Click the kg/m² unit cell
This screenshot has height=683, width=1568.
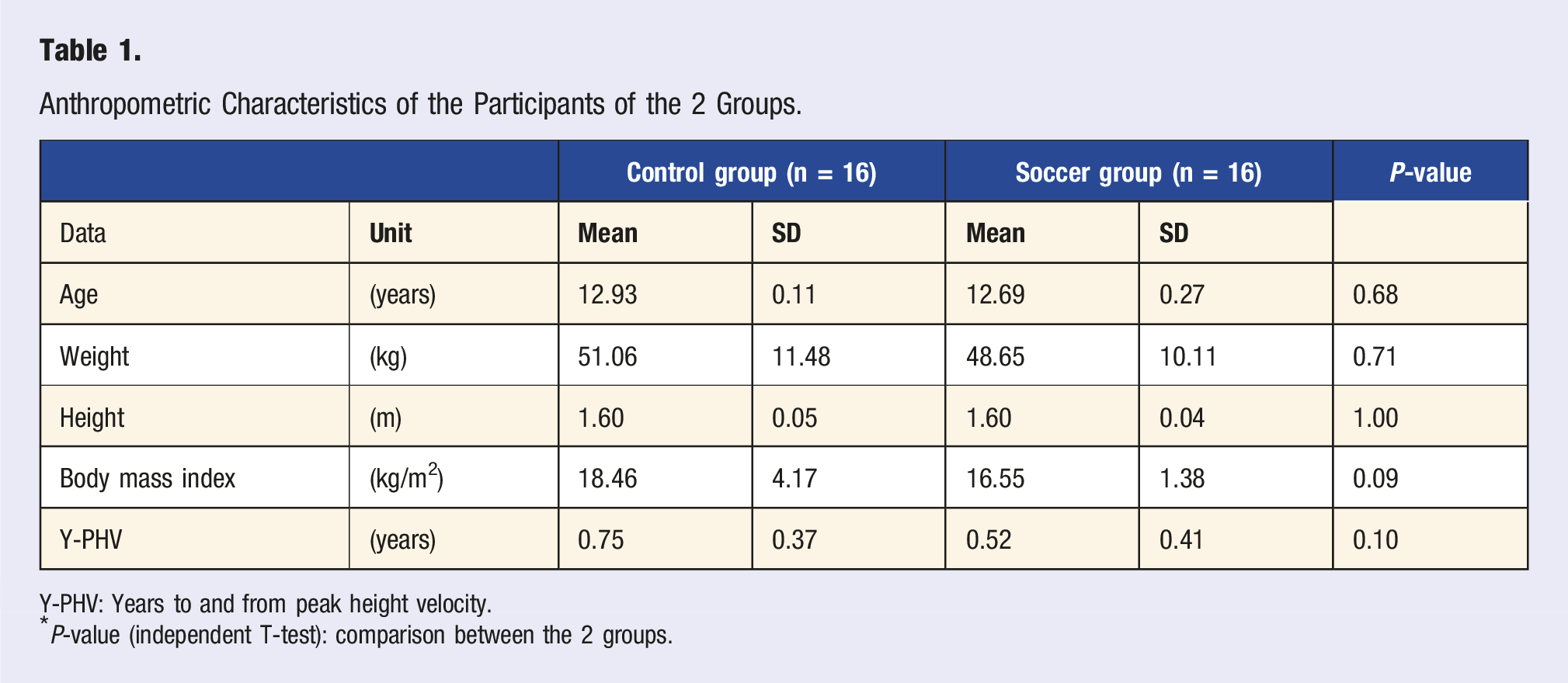[406, 477]
